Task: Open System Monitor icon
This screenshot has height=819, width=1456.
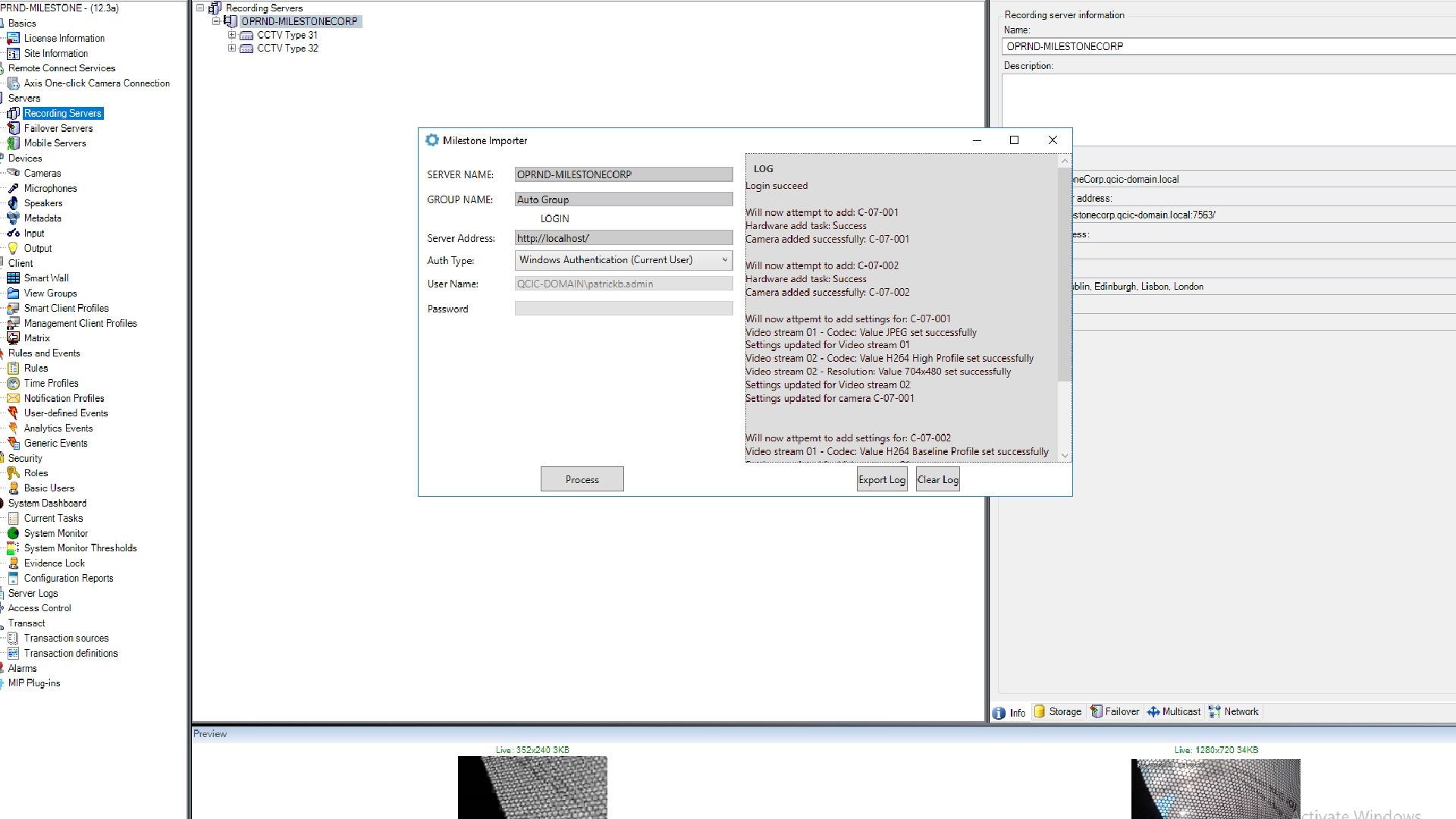Action: 13,533
